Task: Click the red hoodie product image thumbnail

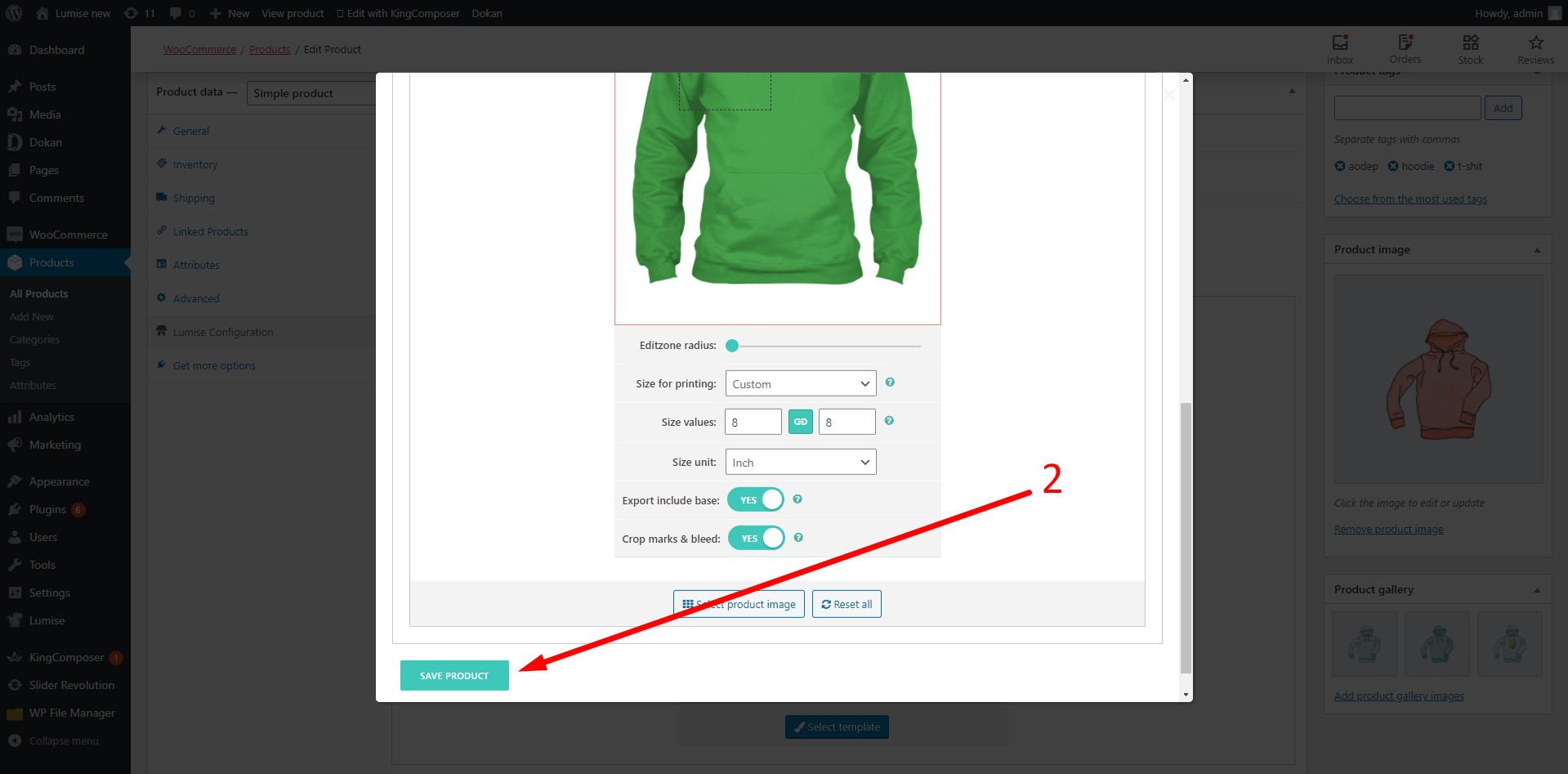Action: pyautogui.click(x=1438, y=379)
